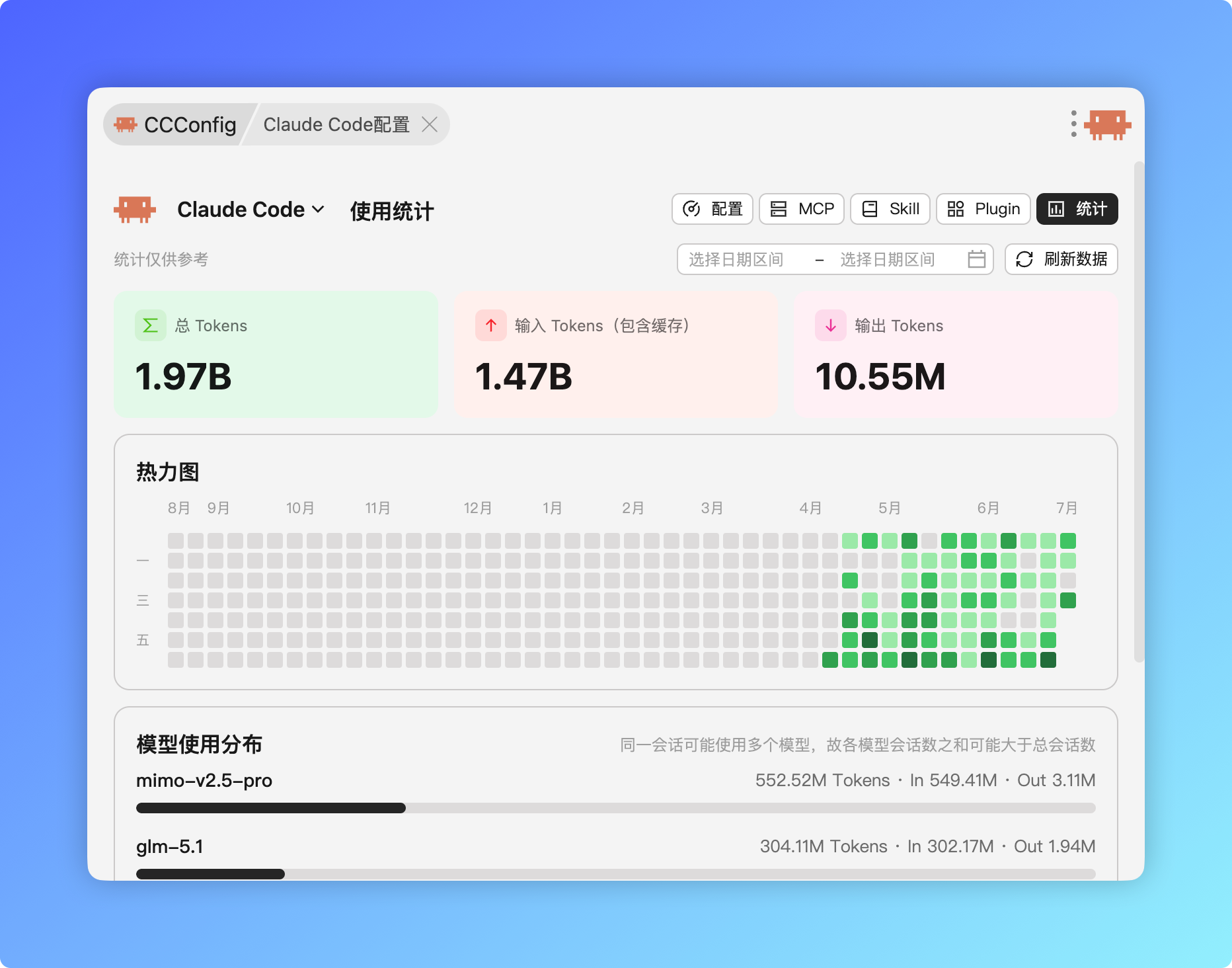Click the 304.11M Tokens usage summary
Screen dimensions: 1232x968
[928, 846]
